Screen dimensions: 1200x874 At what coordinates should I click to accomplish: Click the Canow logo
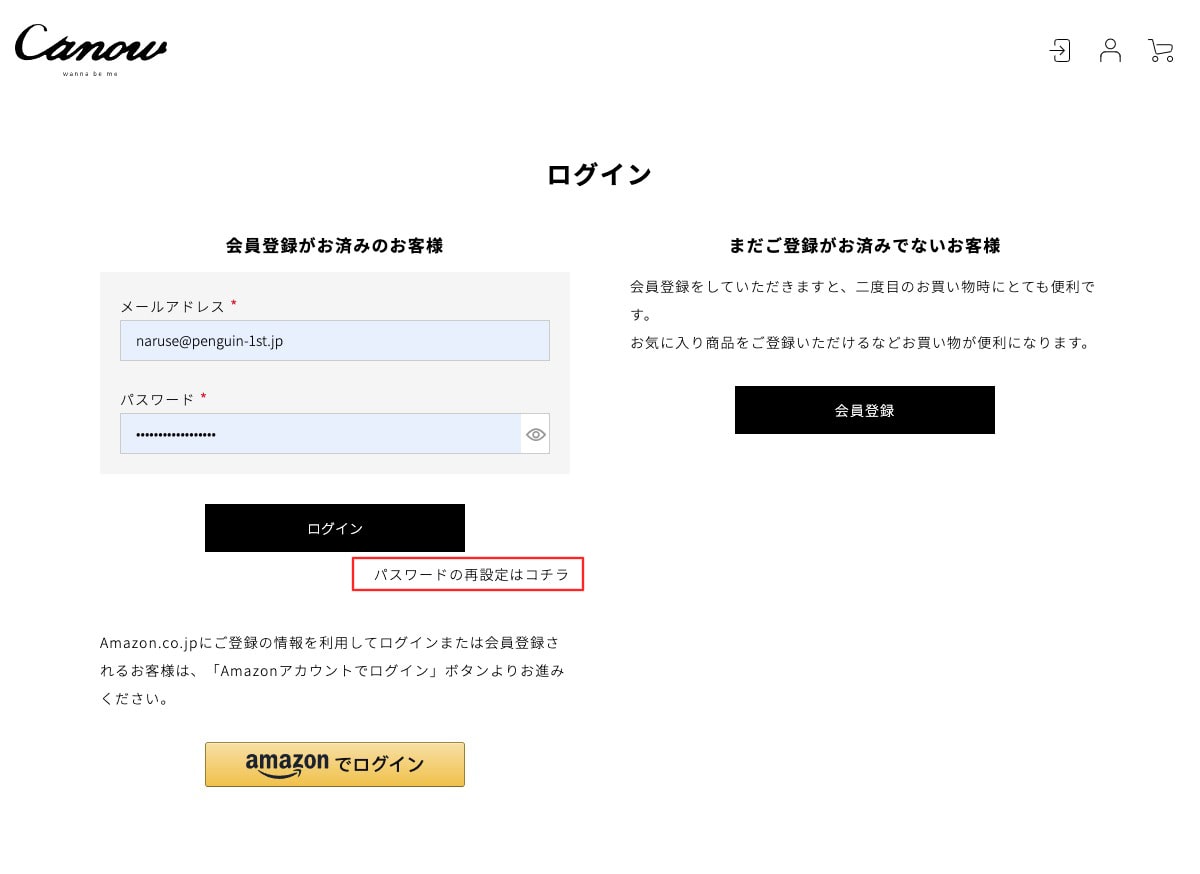[90, 49]
